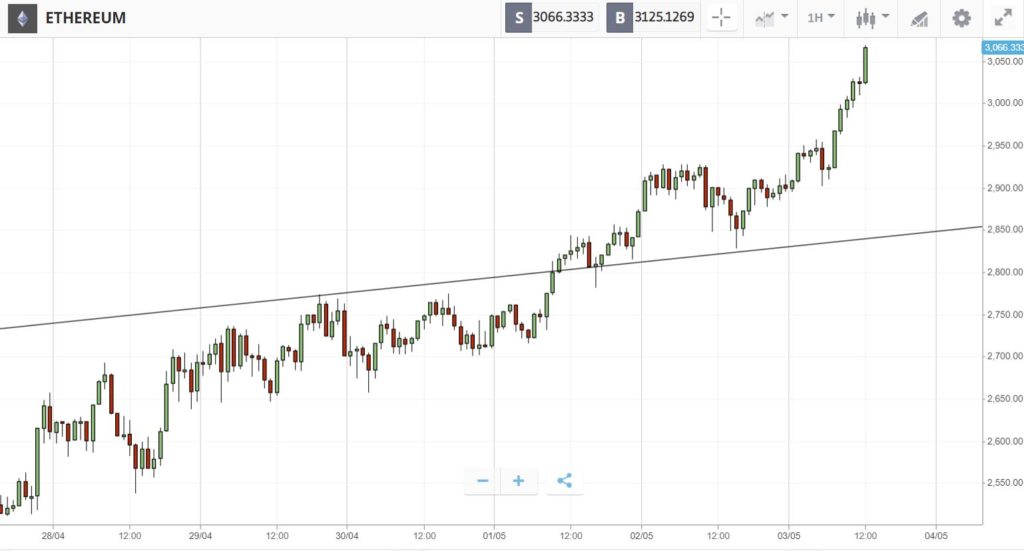This screenshot has width=1024, height=551.
Task: Click the latest green candlestick
Action: [x=865, y=64]
